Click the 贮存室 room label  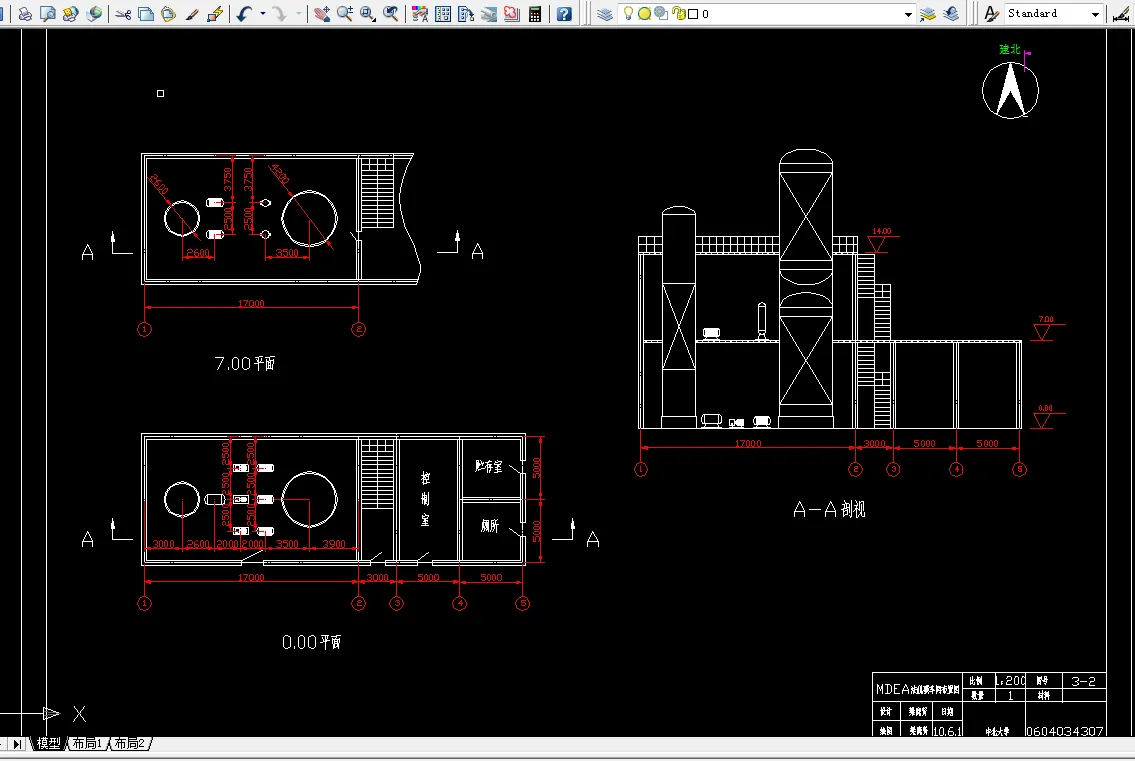(489, 467)
